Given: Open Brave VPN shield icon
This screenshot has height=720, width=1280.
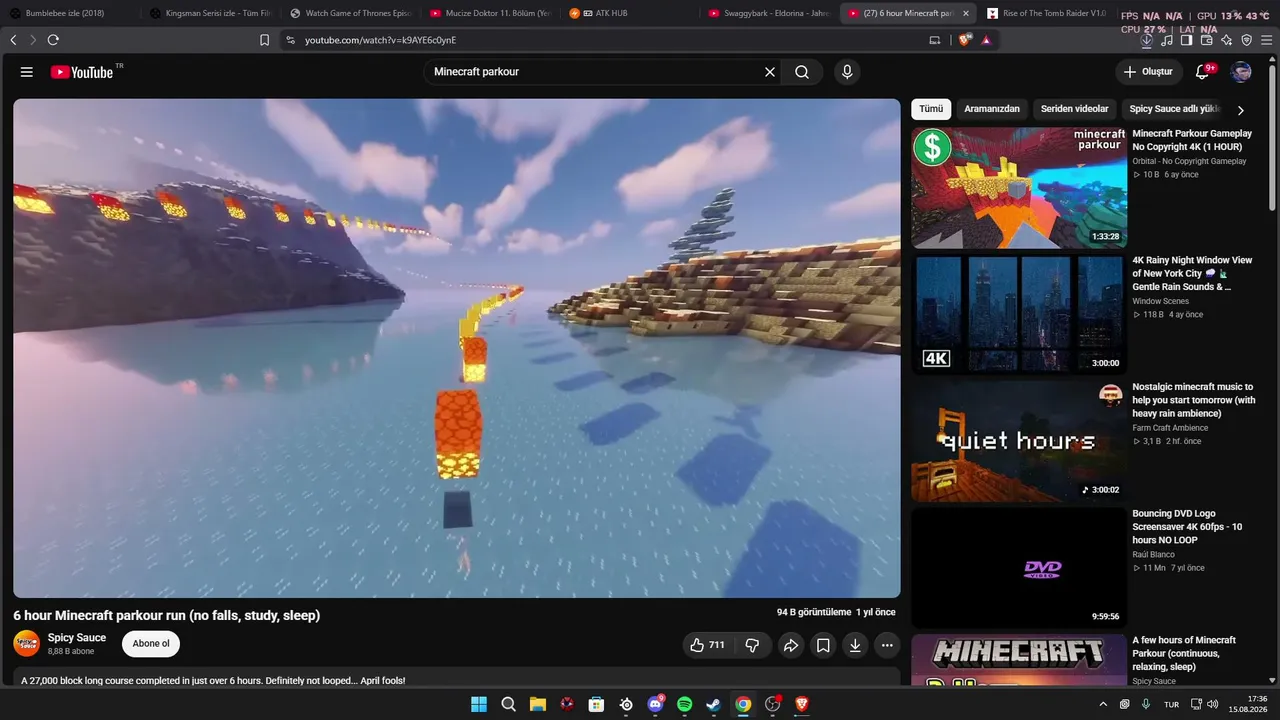Looking at the screenshot, I should point(1246,40).
